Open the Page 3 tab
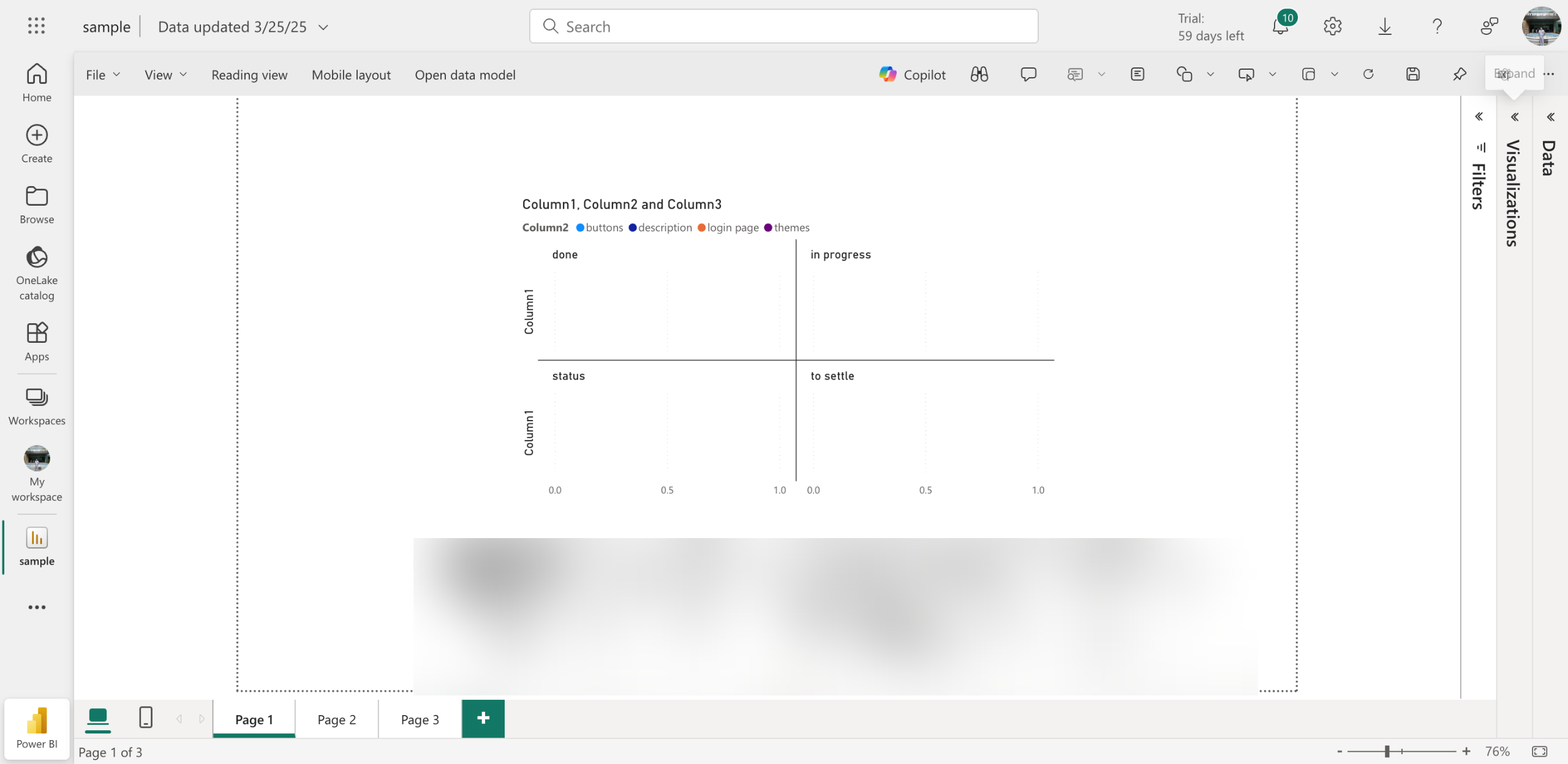 pos(420,719)
